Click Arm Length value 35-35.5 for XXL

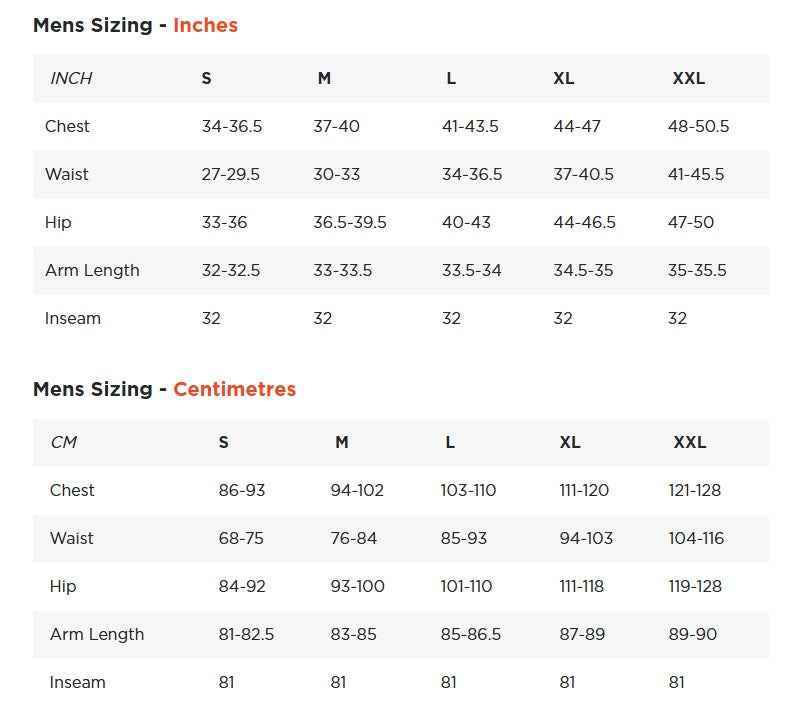pos(697,270)
